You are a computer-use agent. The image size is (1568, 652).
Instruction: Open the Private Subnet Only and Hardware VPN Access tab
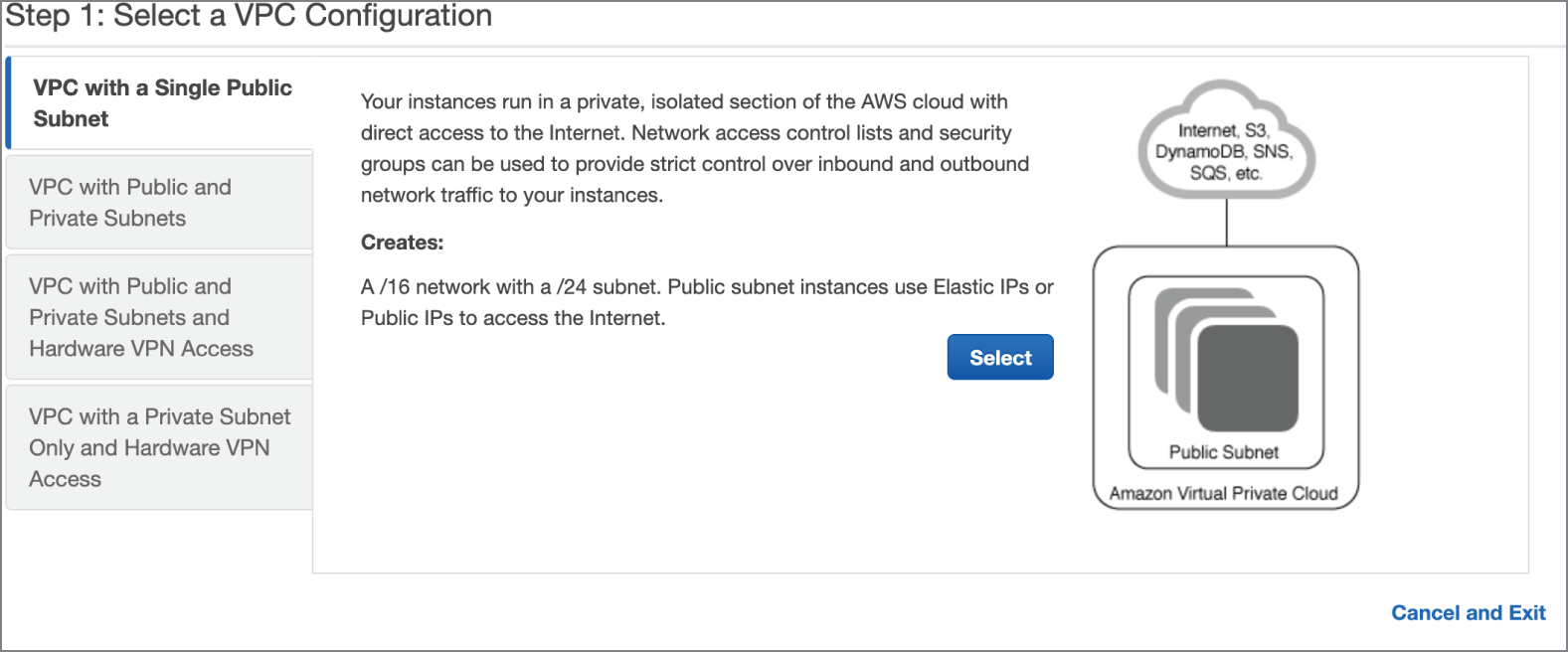[x=160, y=447]
